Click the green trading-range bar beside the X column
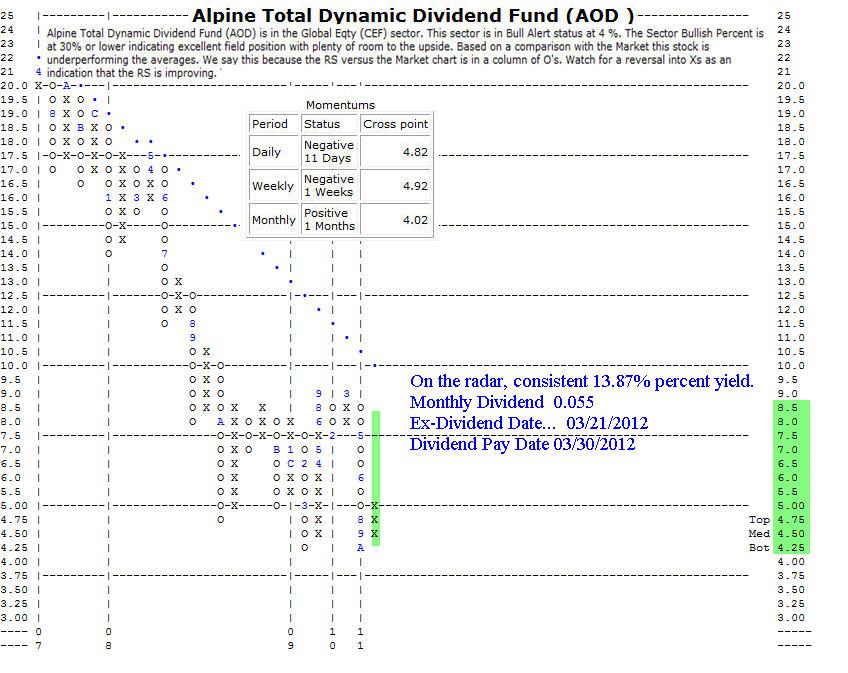 coord(376,478)
